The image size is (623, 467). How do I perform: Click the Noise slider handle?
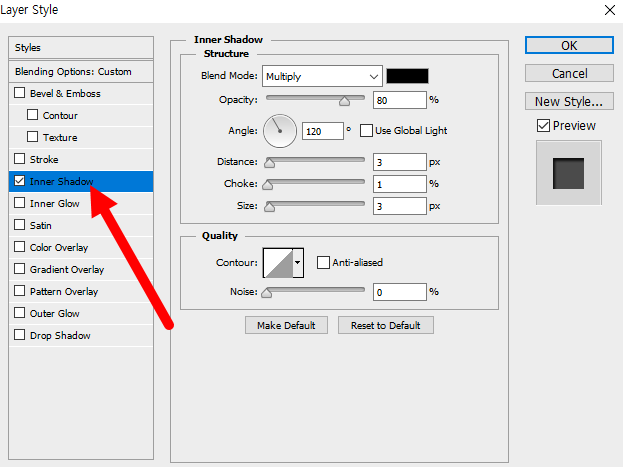[267, 293]
